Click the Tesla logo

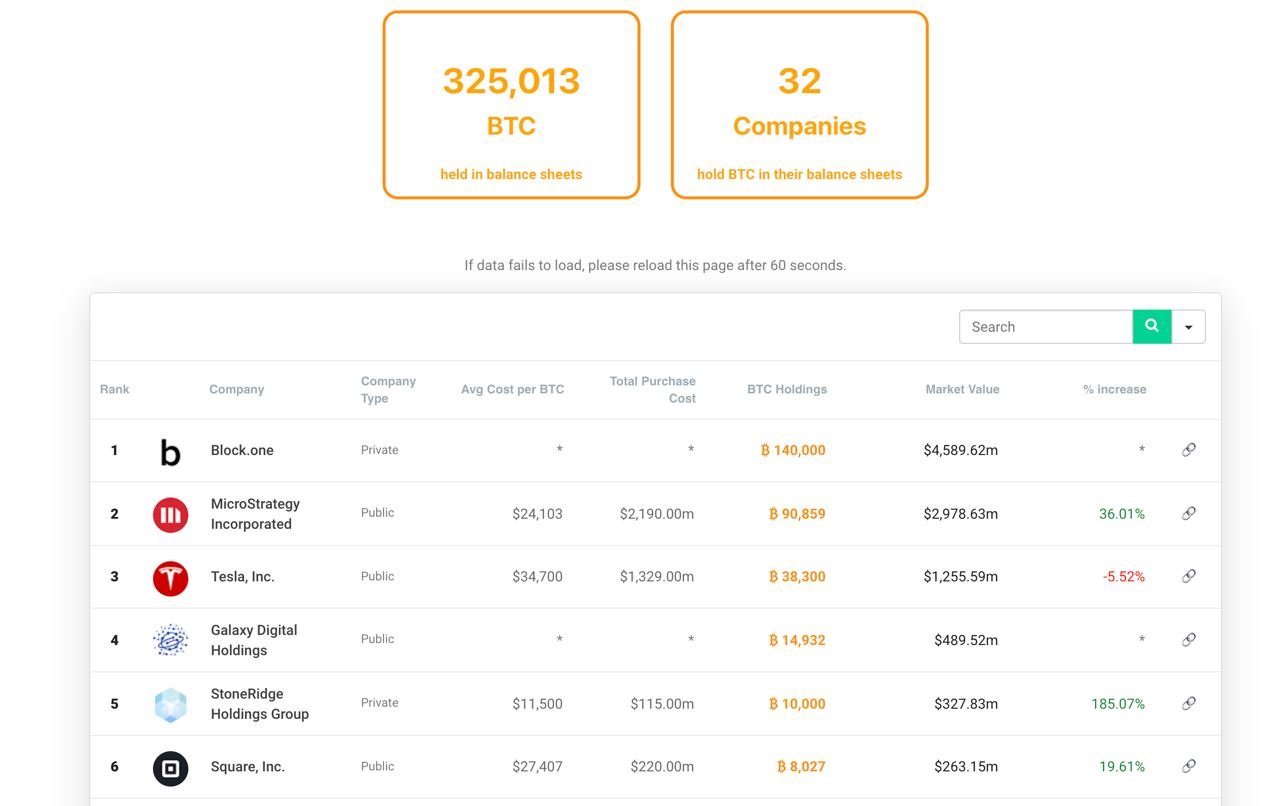coord(170,578)
